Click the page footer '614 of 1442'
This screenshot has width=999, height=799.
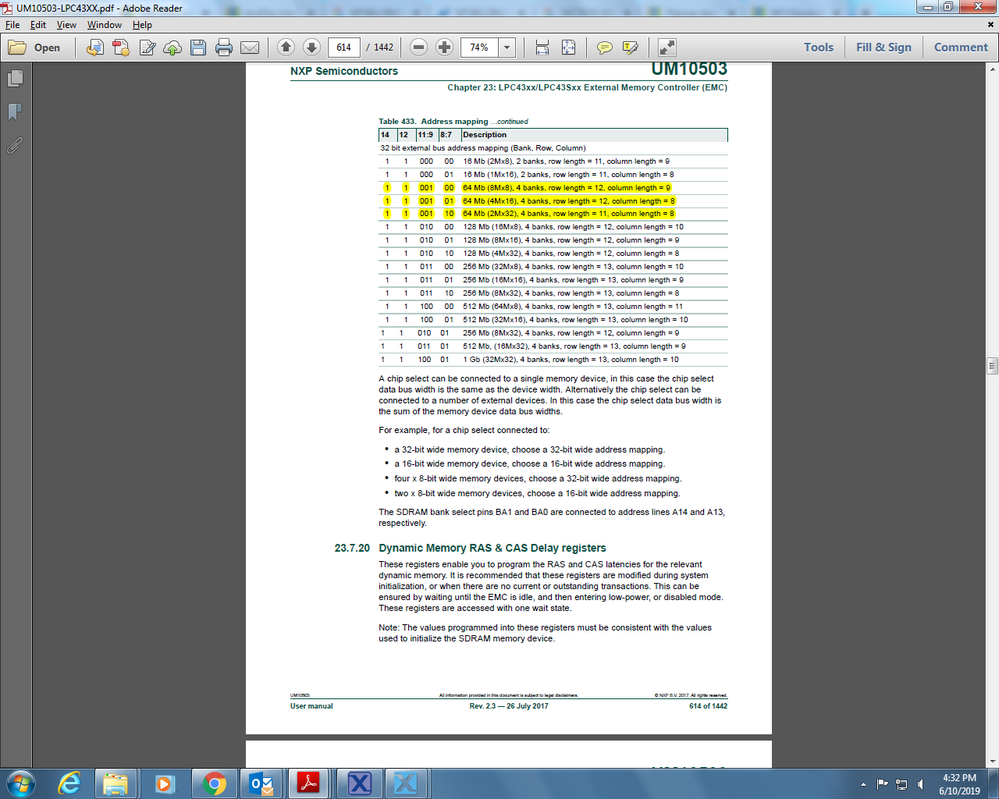click(708, 706)
